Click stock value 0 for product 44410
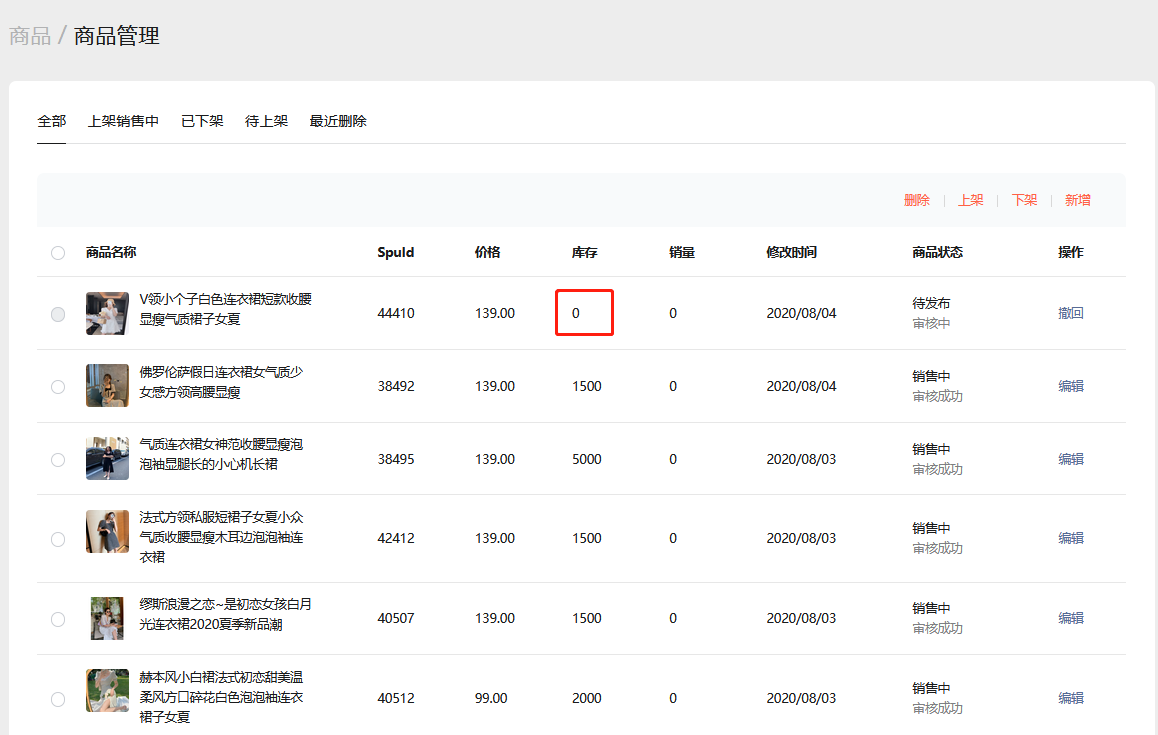1158x735 pixels. point(576,313)
